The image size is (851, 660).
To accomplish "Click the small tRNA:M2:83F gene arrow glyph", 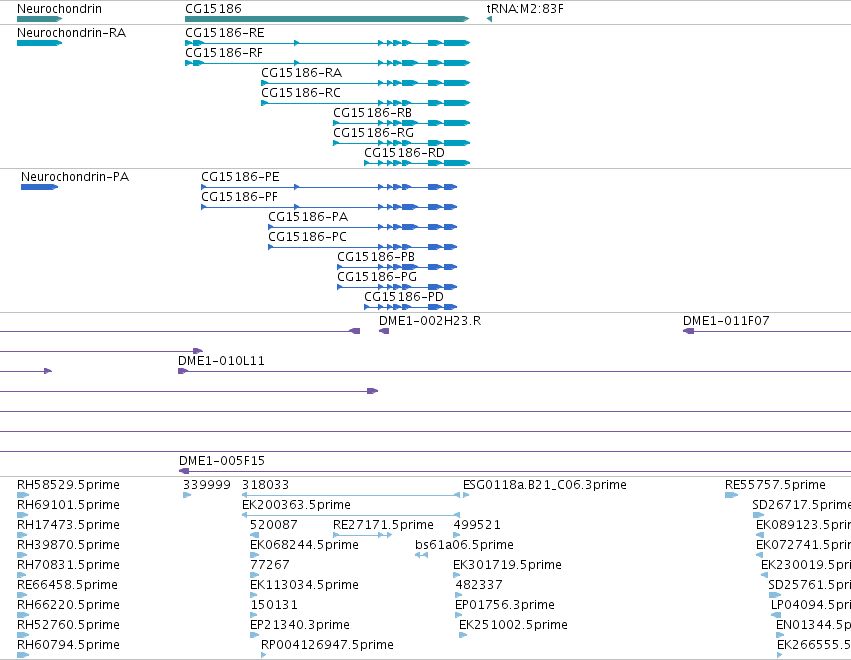I will point(489,19).
